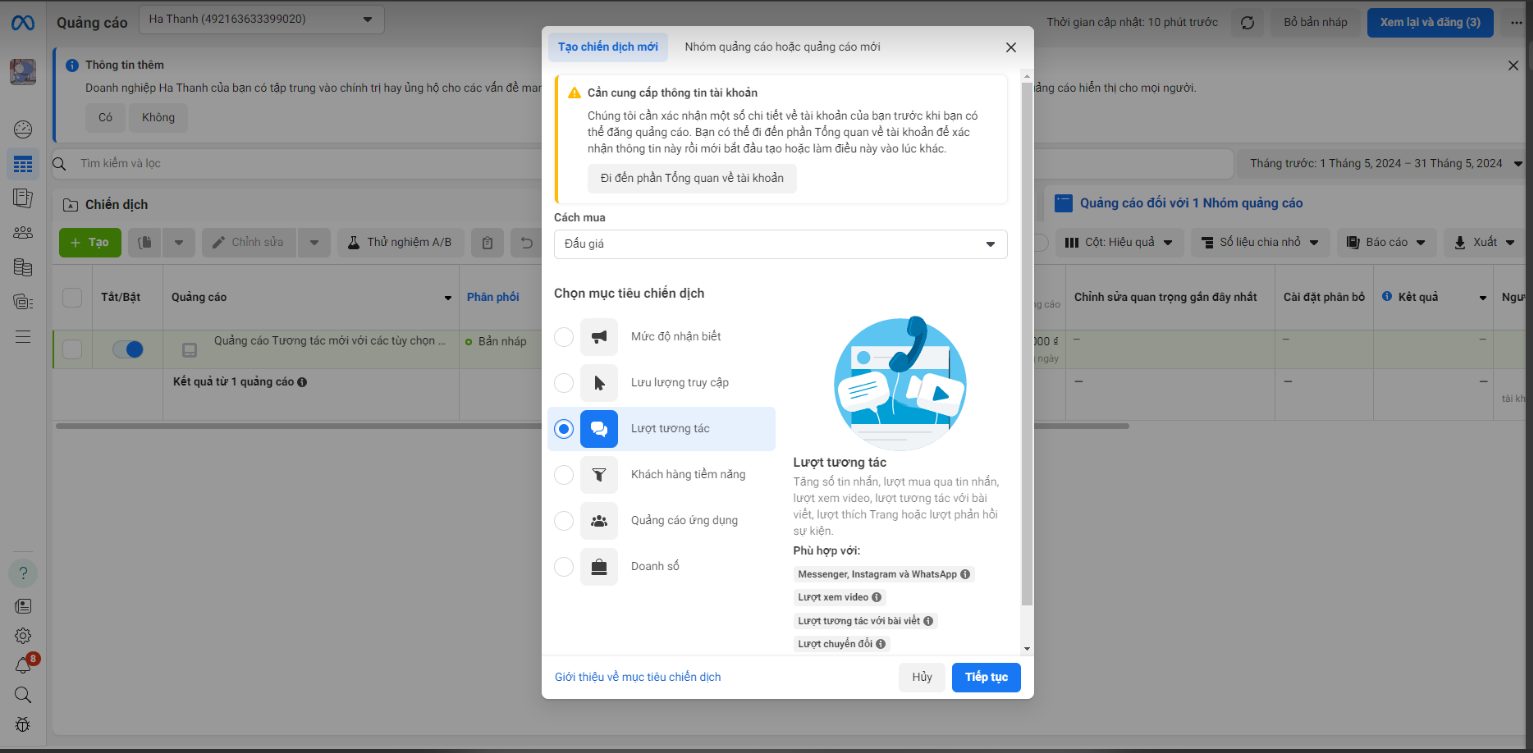Open Campaigns table icon in sidebar
Image resolution: width=1533 pixels, height=753 pixels.
coord(22,165)
